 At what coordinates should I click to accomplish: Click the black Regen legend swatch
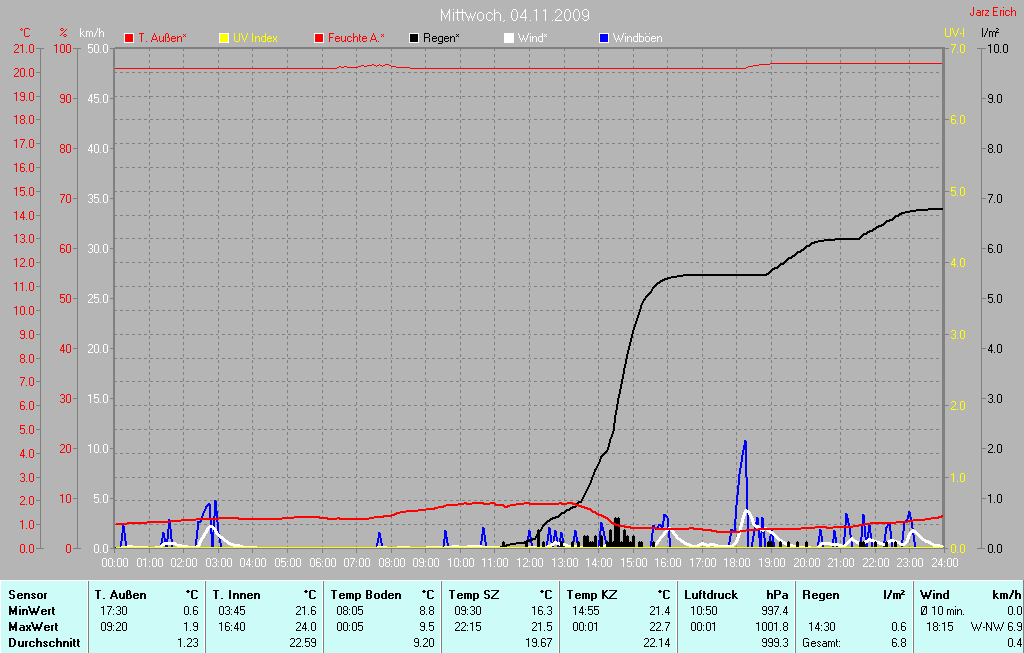click(414, 38)
